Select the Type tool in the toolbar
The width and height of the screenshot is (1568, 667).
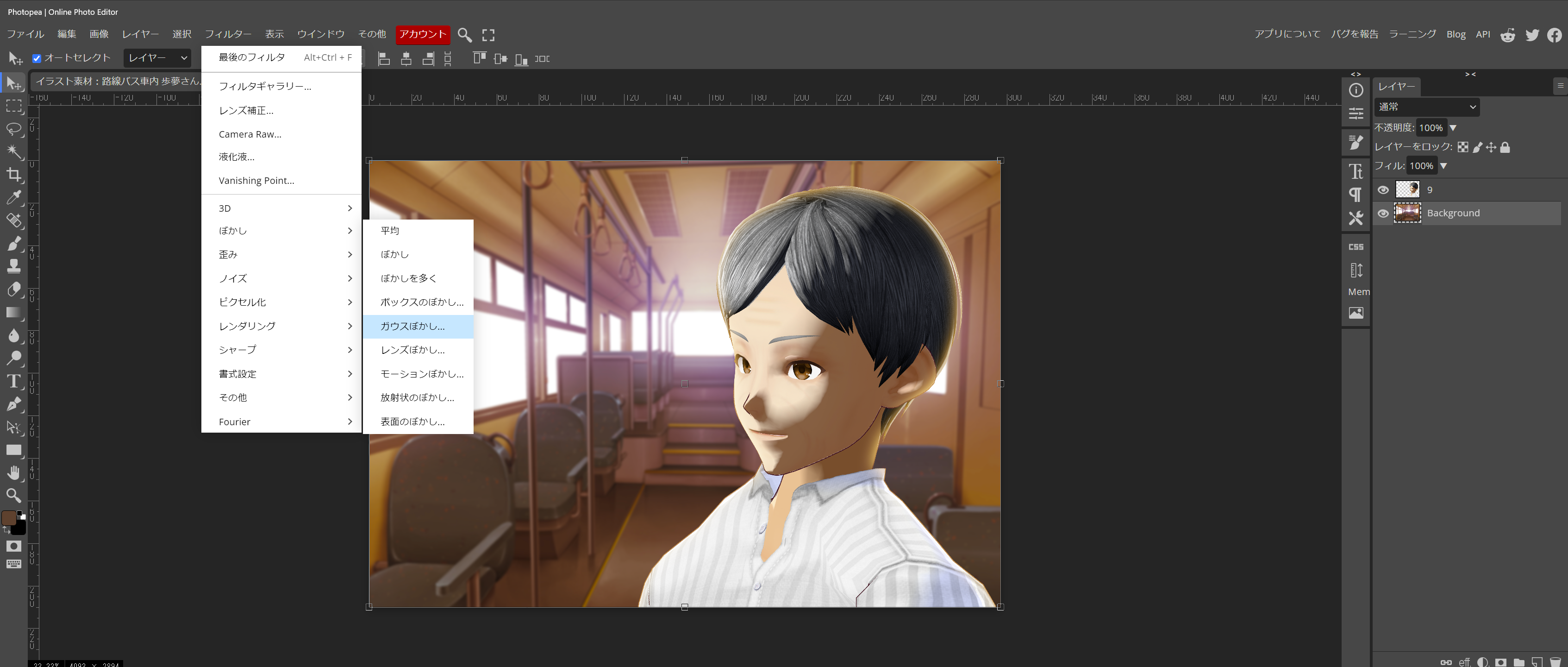(x=13, y=381)
